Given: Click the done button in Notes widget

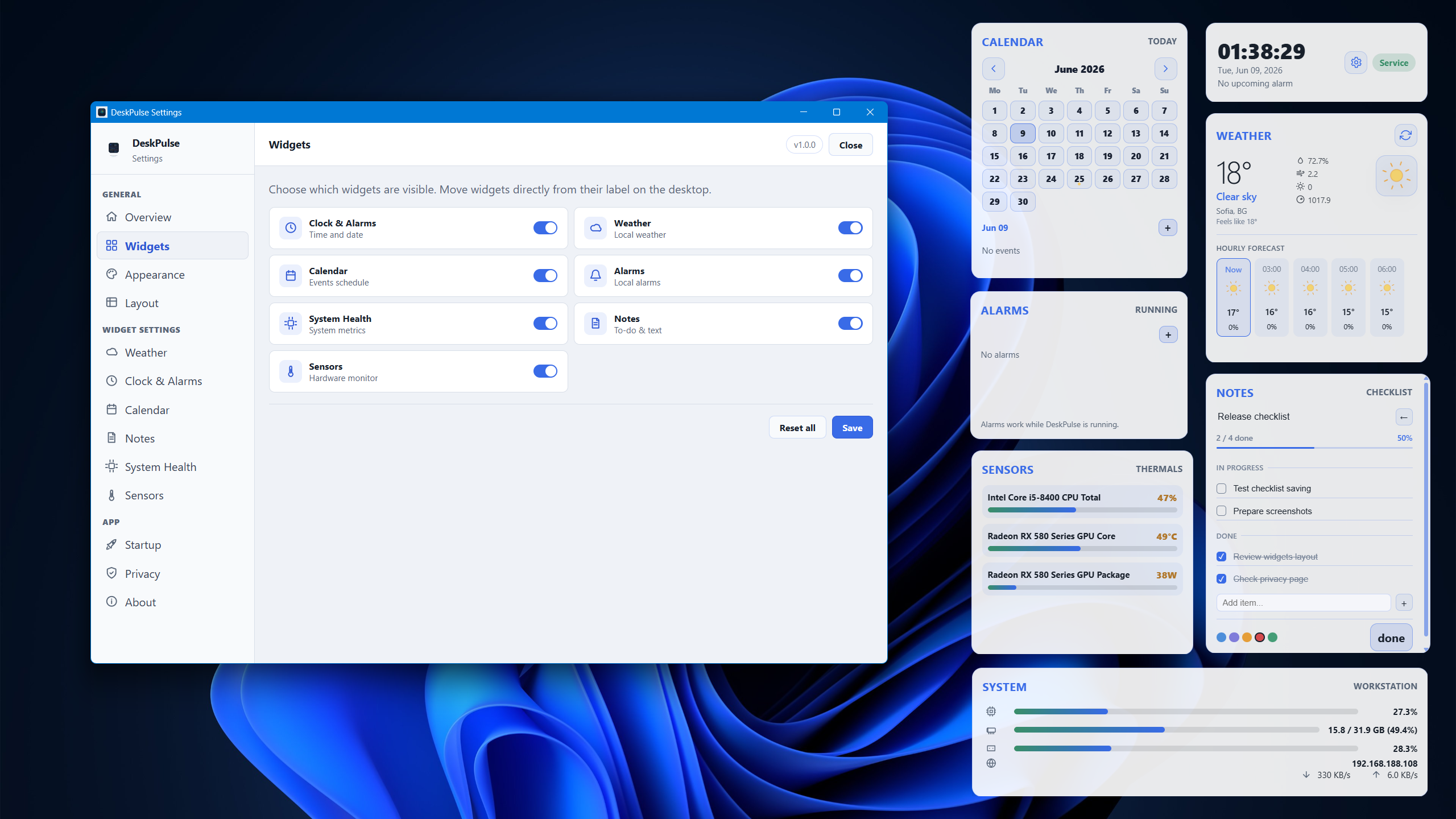Looking at the screenshot, I should coord(1391,638).
